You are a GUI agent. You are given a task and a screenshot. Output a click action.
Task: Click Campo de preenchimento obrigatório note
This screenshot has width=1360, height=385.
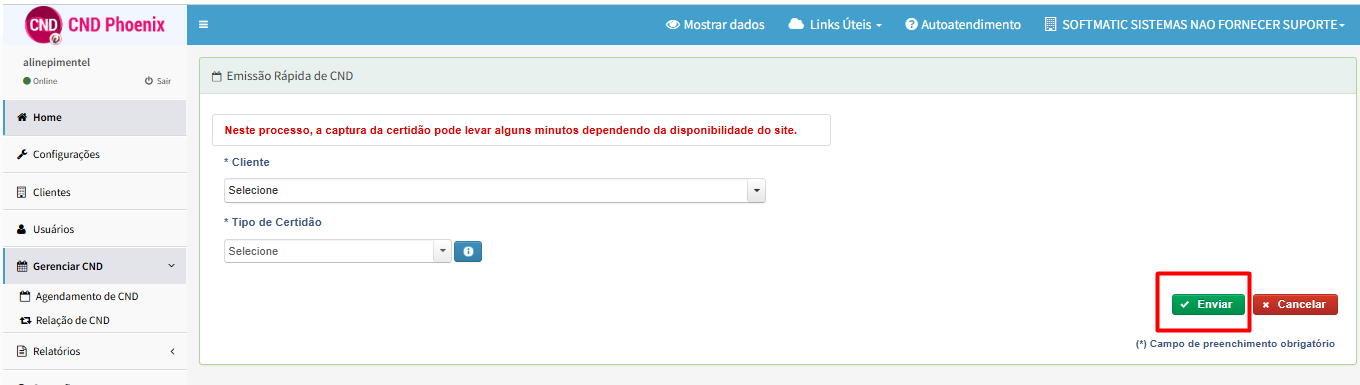1235,343
